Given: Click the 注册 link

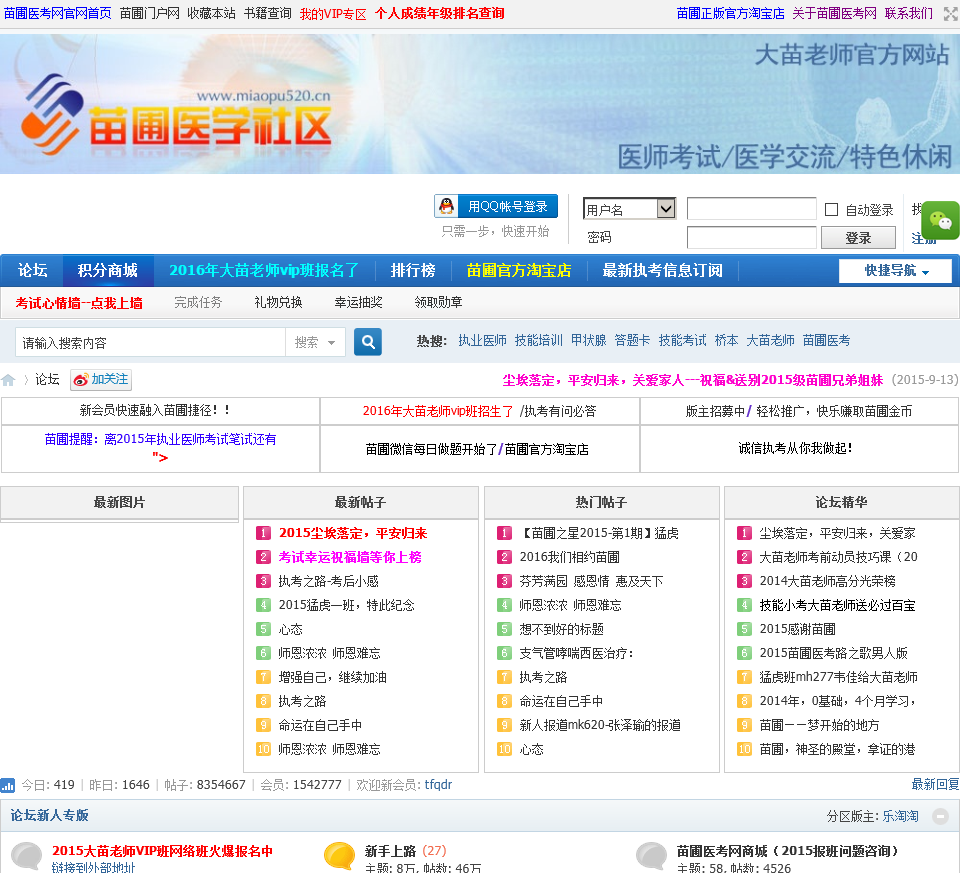Looking at the screenshot, I should point(923,238).
